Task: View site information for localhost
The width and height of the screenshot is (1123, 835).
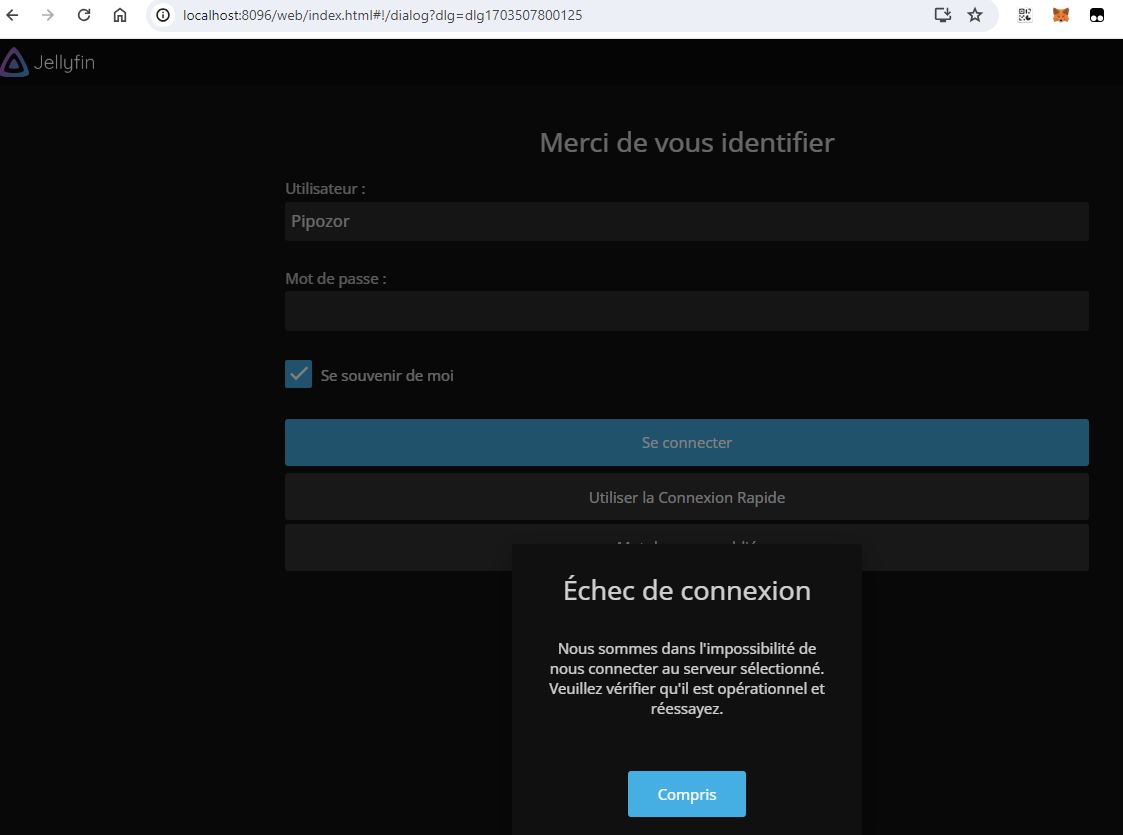Action: point(163,15)
